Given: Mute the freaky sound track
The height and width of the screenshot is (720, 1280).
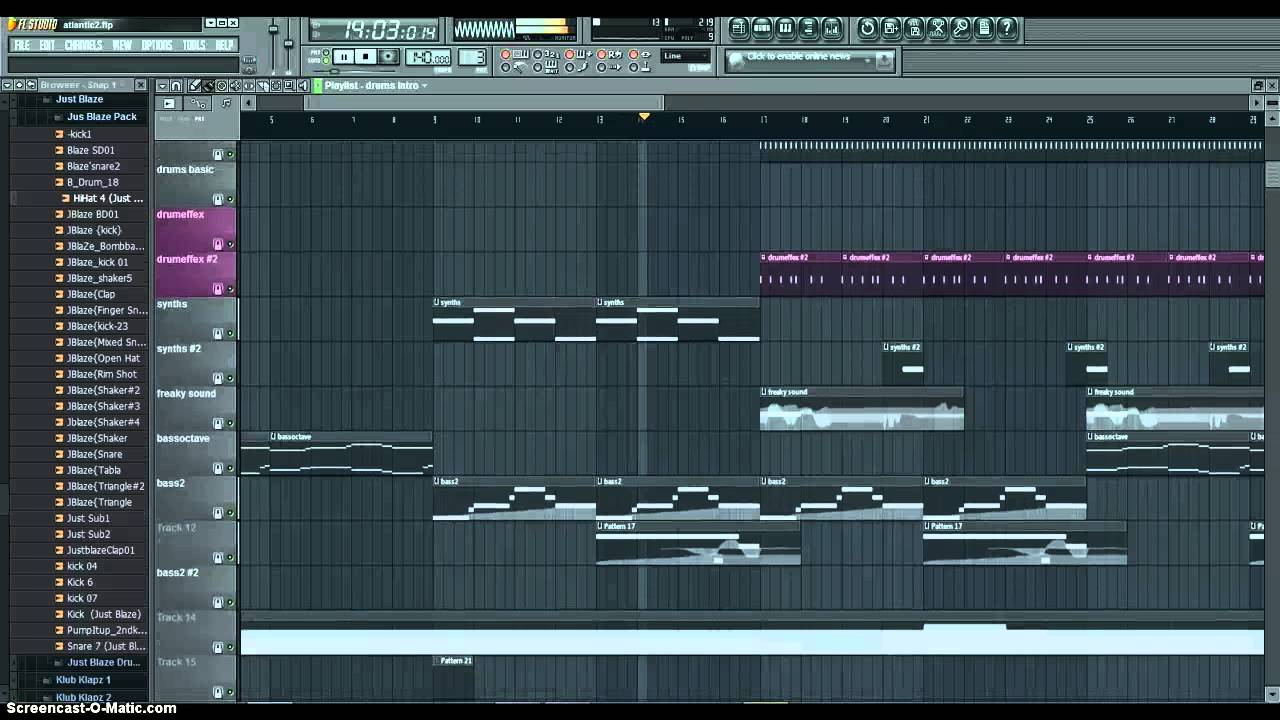Looking at the screenshot, I should [230, 423].
